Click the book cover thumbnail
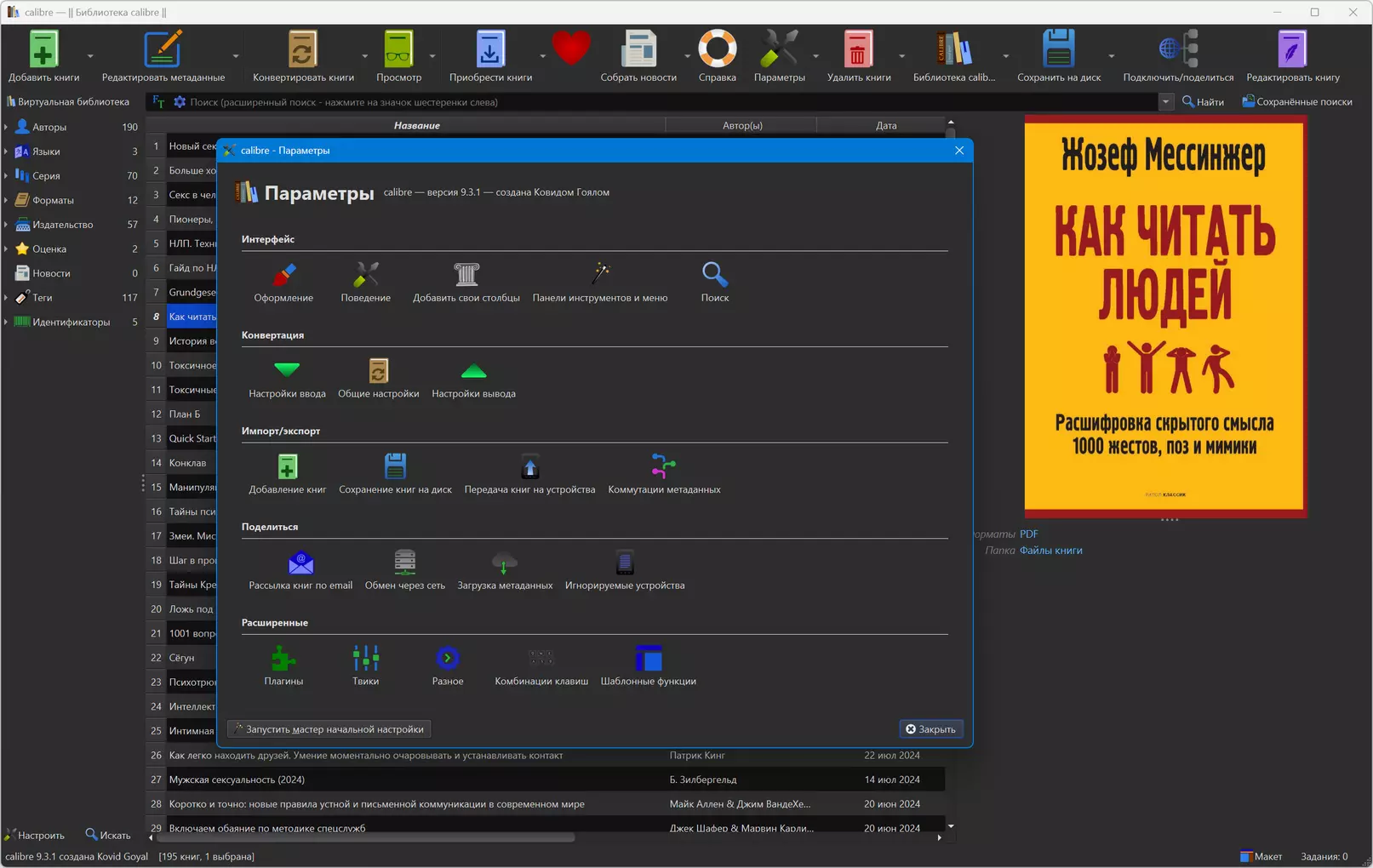The image size is (1373, 868). [1164, 317]
